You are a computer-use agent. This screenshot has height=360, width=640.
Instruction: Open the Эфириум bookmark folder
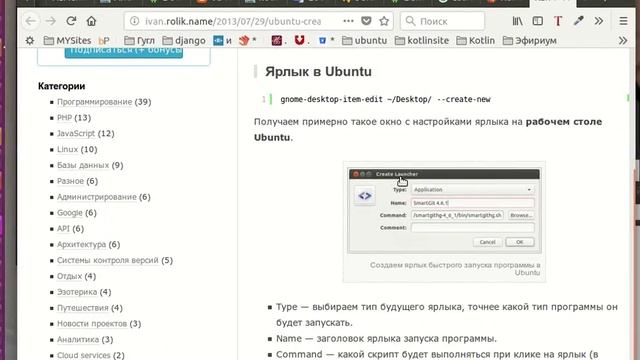click(529, 40)
